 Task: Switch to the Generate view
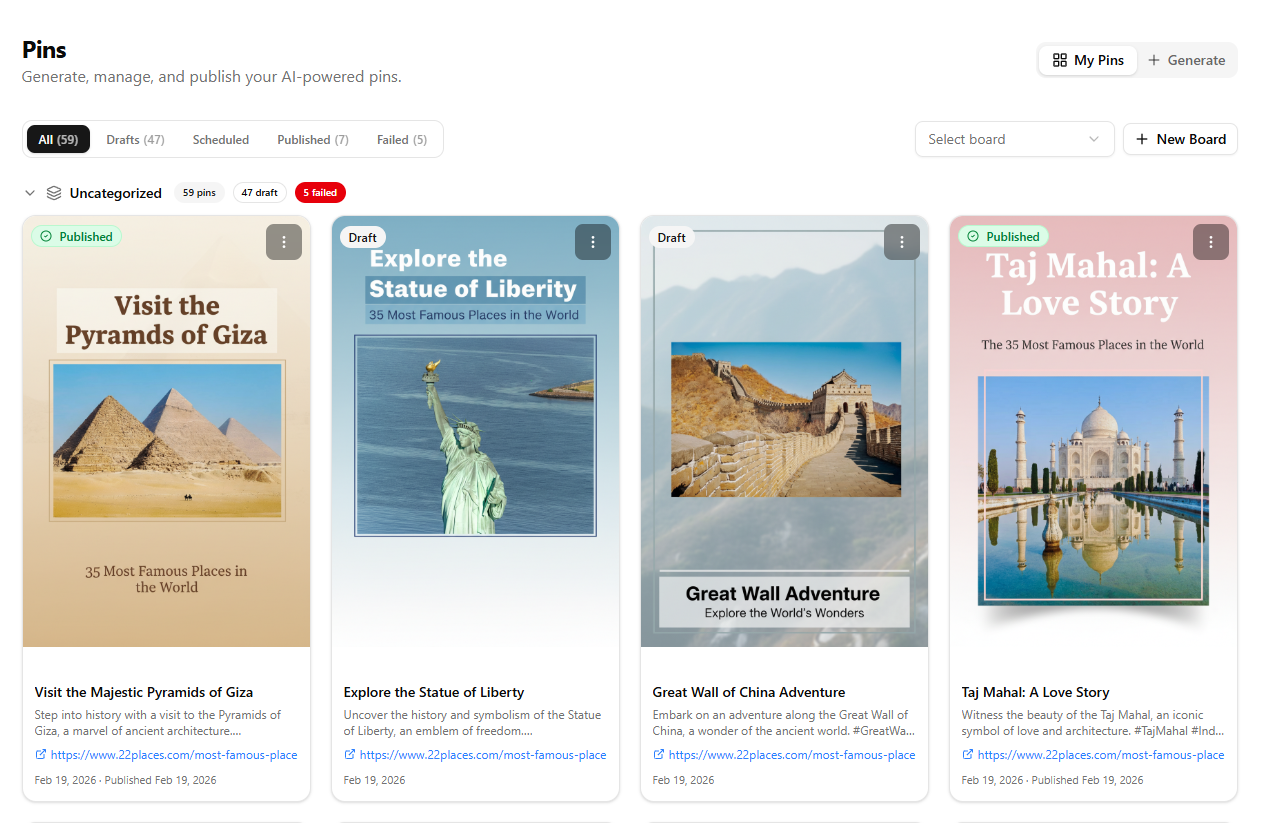tap(1186, 60)
